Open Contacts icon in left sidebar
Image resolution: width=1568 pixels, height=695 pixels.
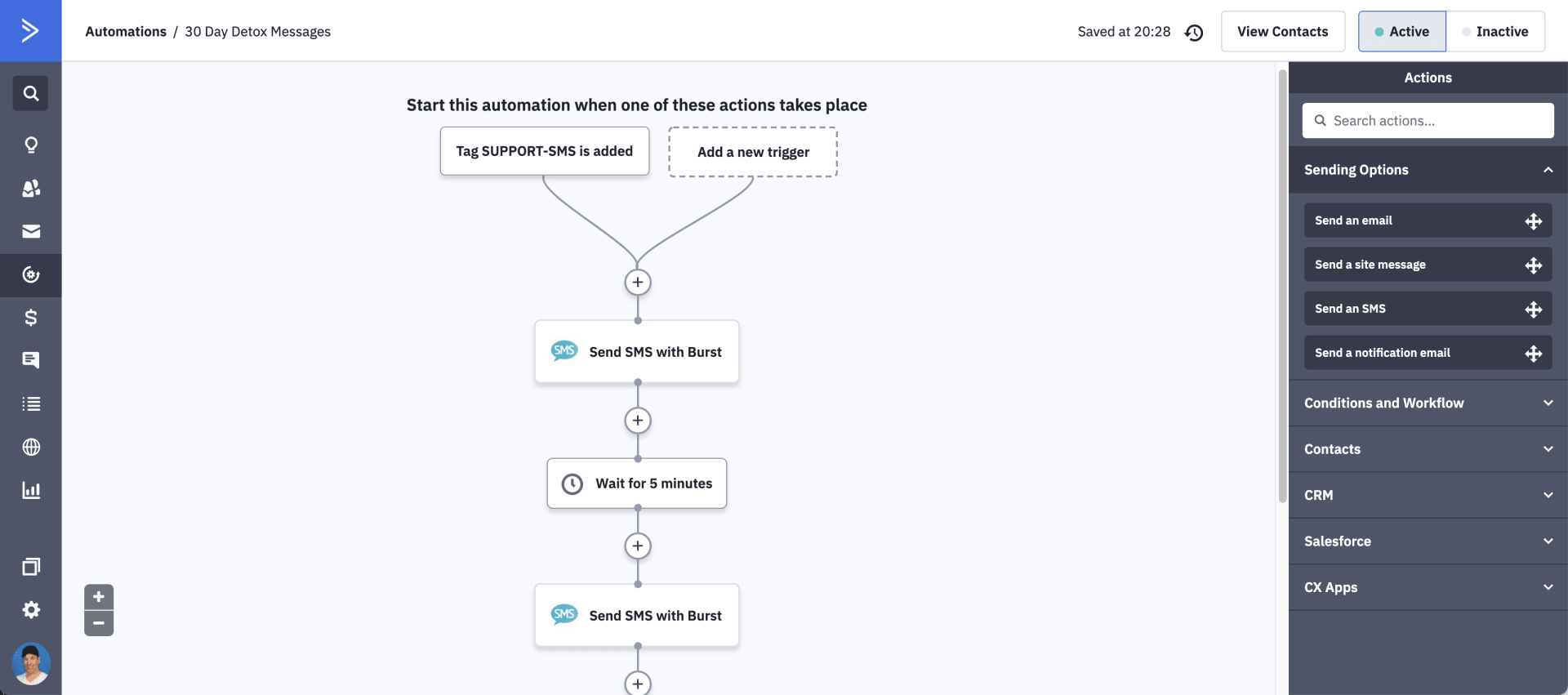[x=31, y=188]
